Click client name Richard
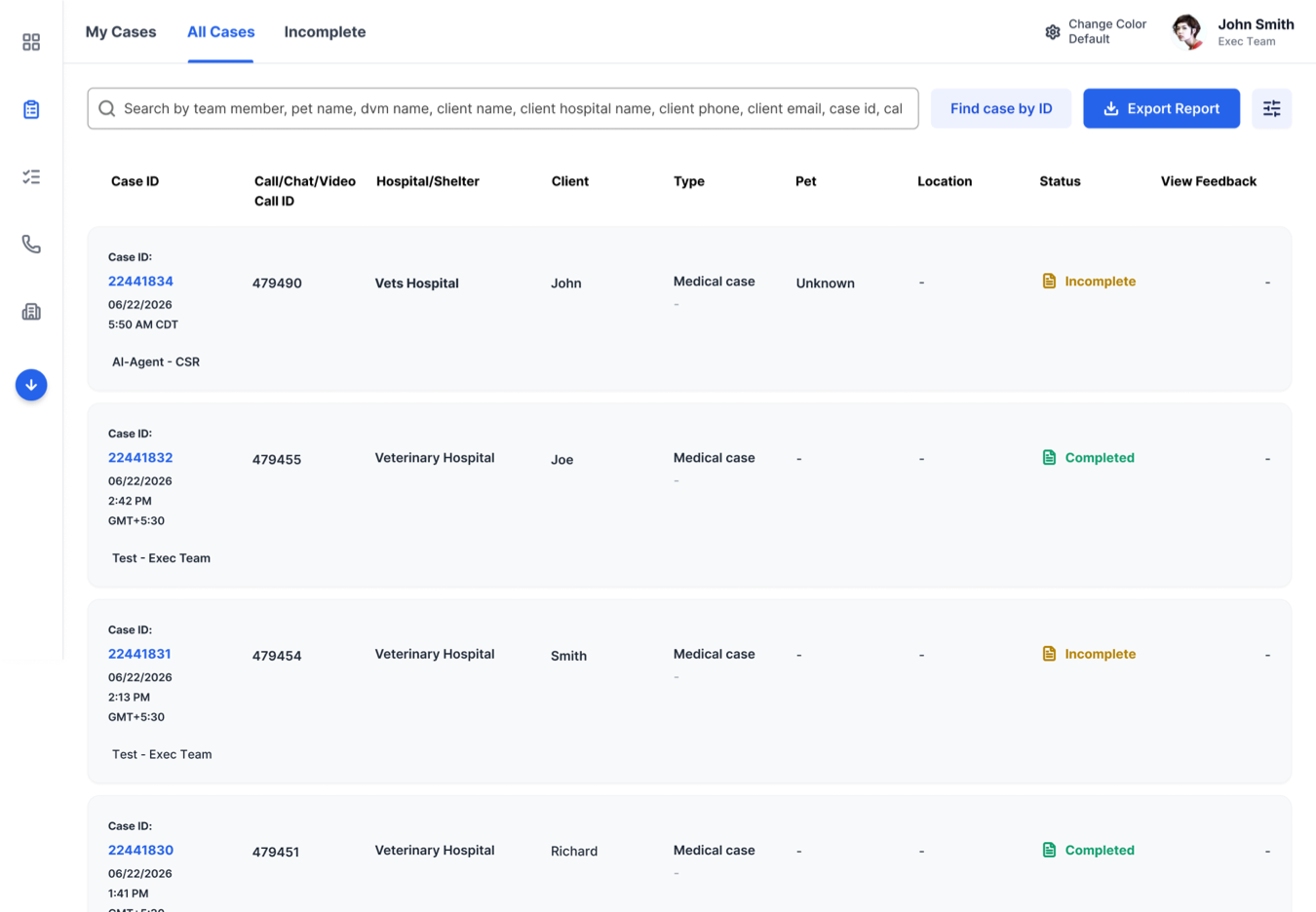This screenshot has width=1316, height=912. coord(574,851)
